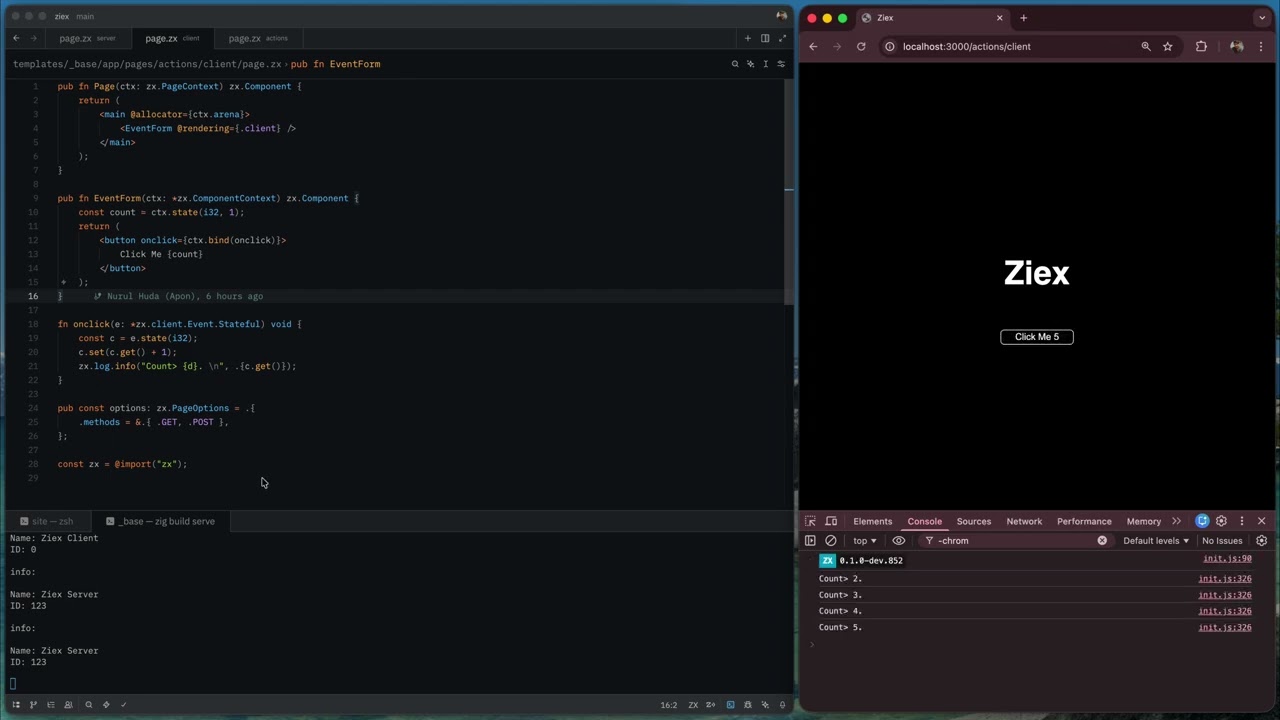The width and height of the screenshot is (1280, 720).
Task: Open the 'top' JavaScript context dropdown
Action: 864,541
